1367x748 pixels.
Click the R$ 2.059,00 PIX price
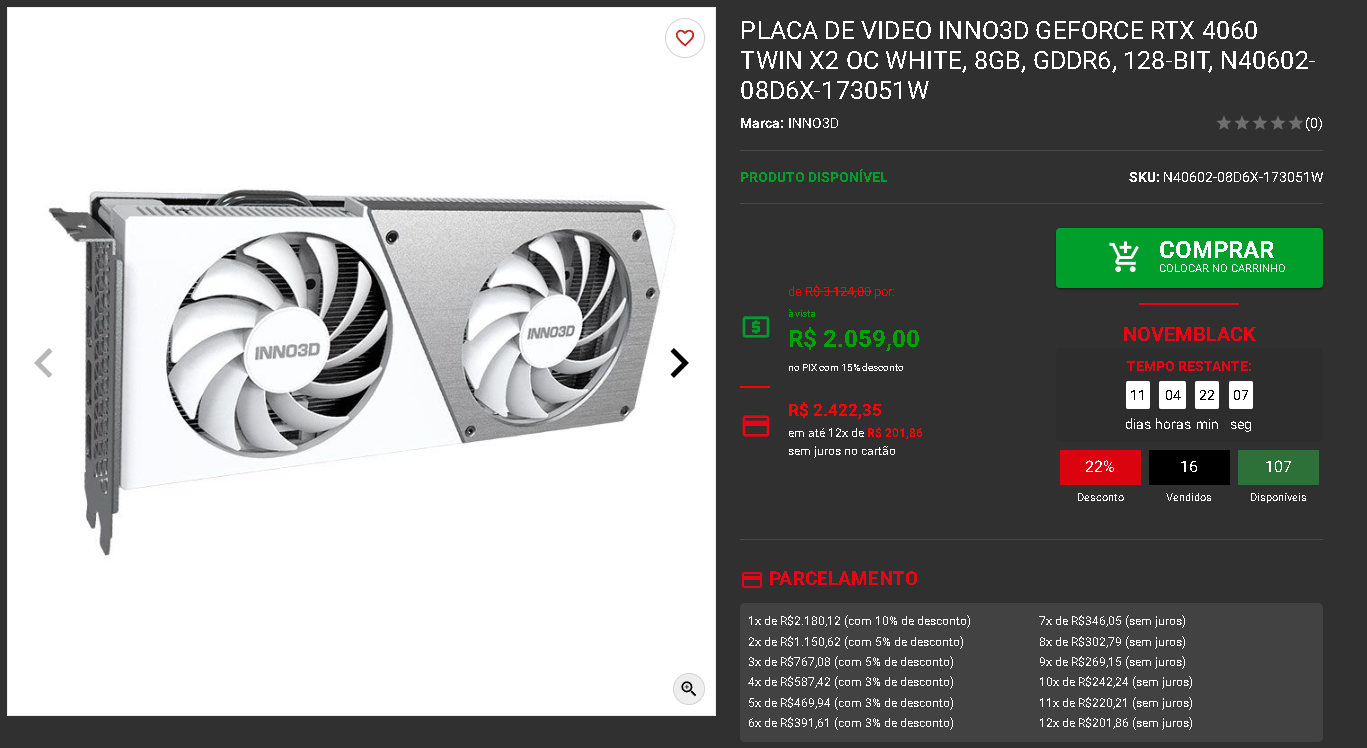point(854,339)
